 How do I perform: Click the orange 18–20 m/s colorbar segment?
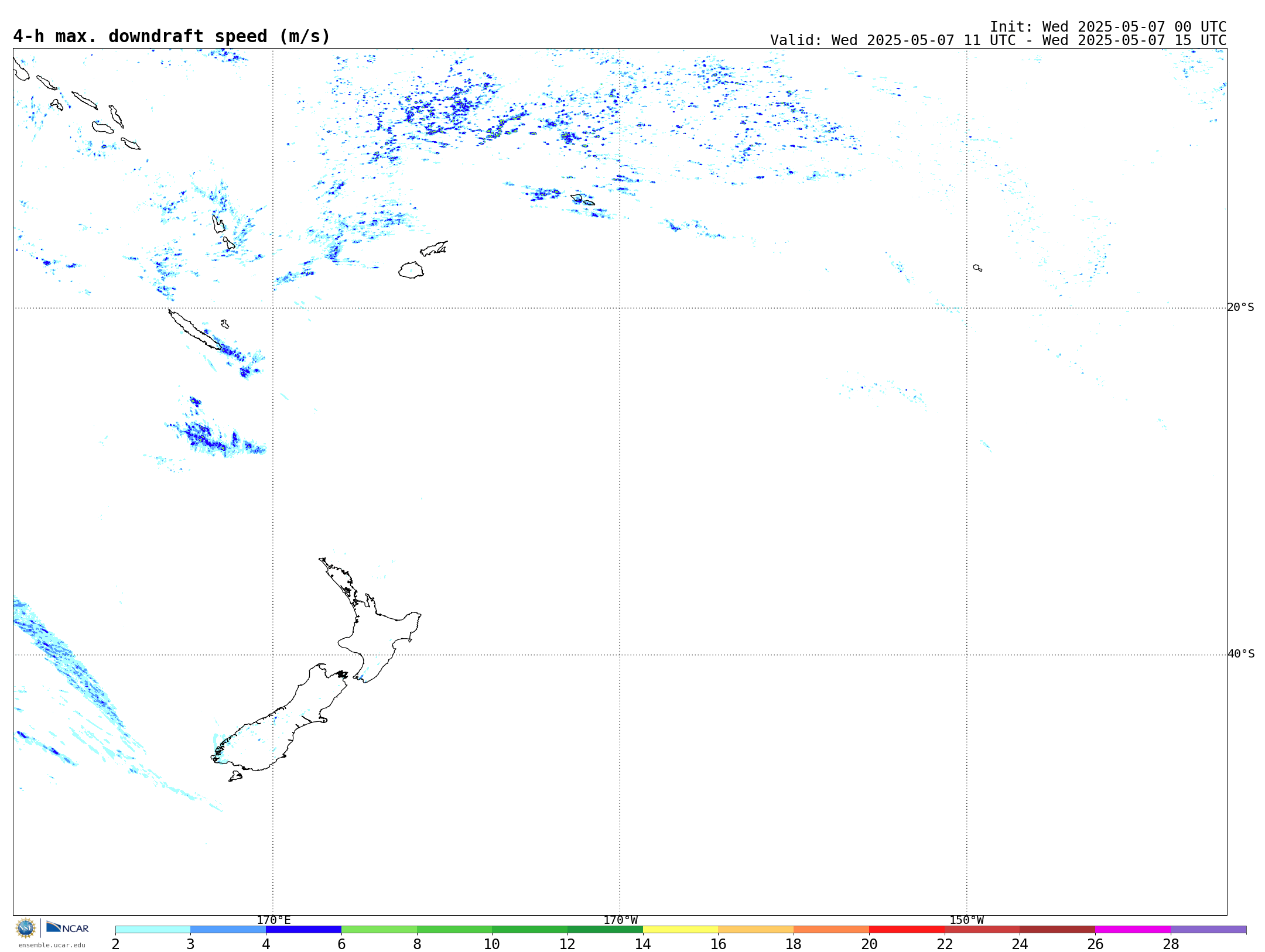[831, 929]
